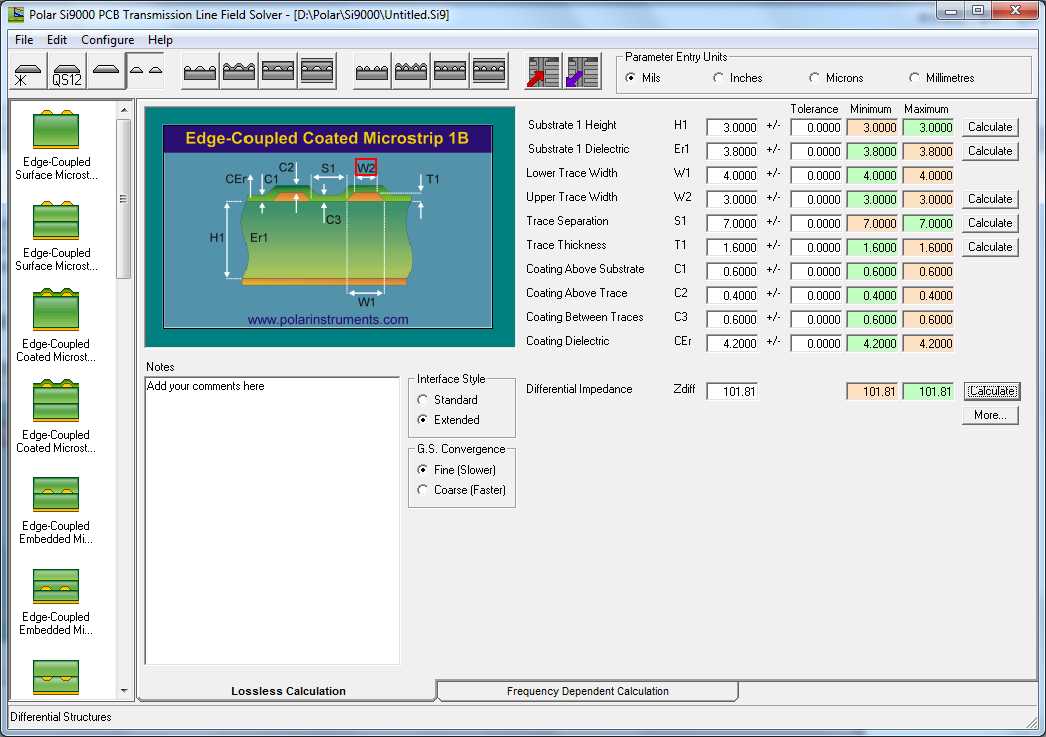Choose the three-bump coated coplanar structure icon
The width and height of the screenshot is (1046, 737).
tap(239, 71)
